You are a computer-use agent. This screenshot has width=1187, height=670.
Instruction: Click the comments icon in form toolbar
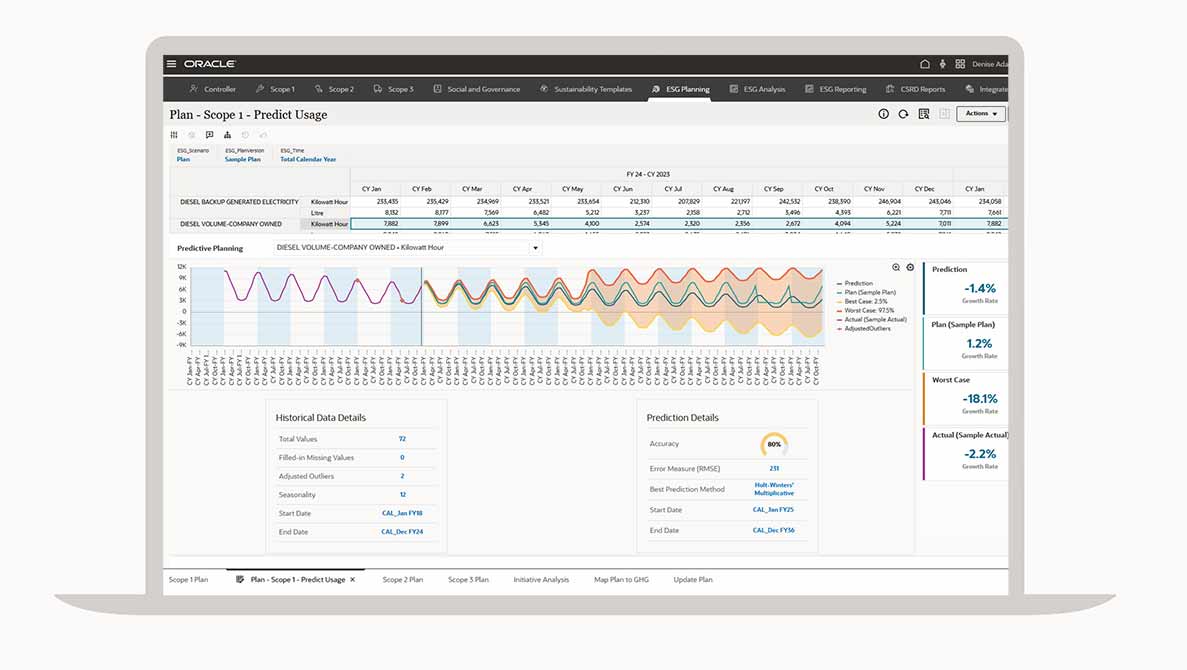click(209, 135)
